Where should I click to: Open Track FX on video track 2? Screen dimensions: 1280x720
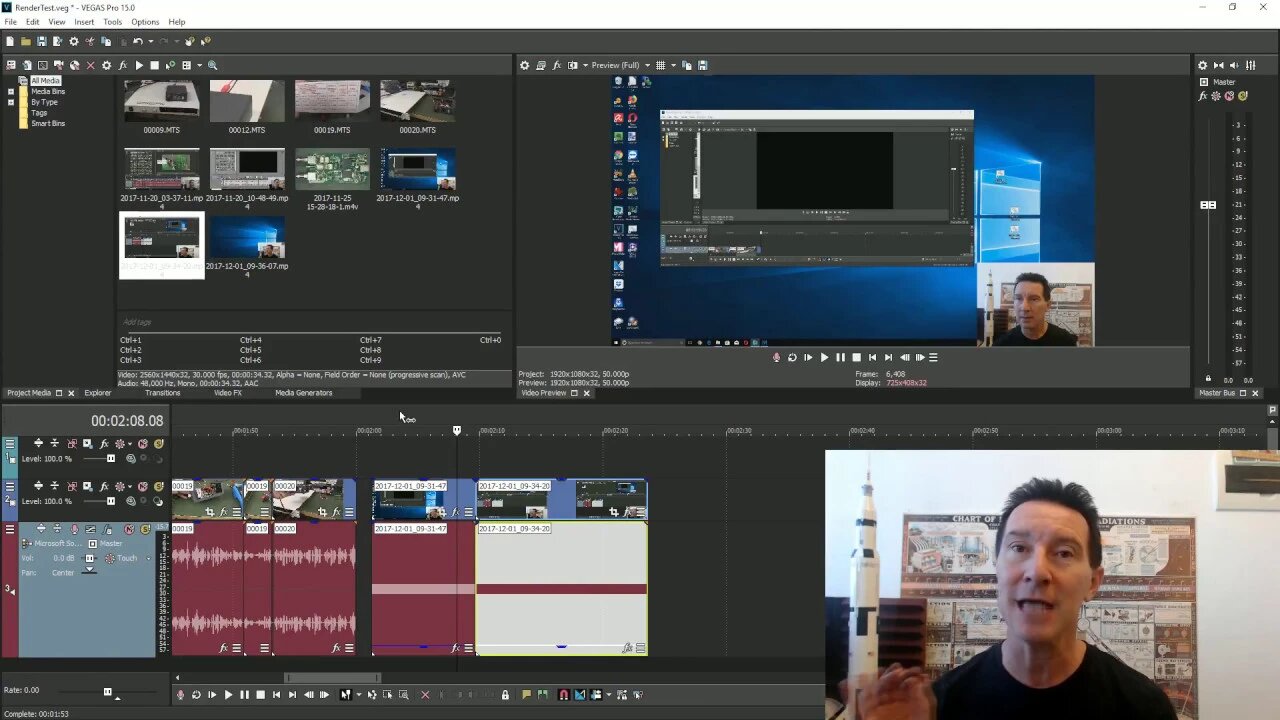click(104, 487)
